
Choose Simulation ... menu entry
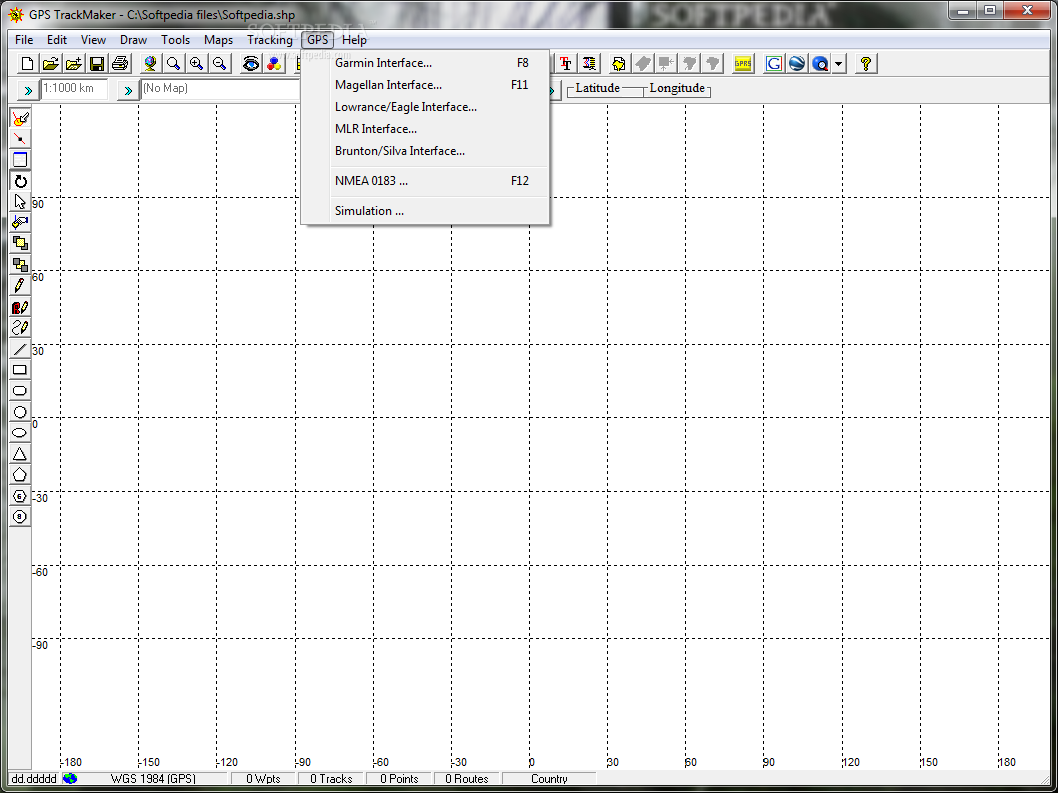tap(426, 211)
